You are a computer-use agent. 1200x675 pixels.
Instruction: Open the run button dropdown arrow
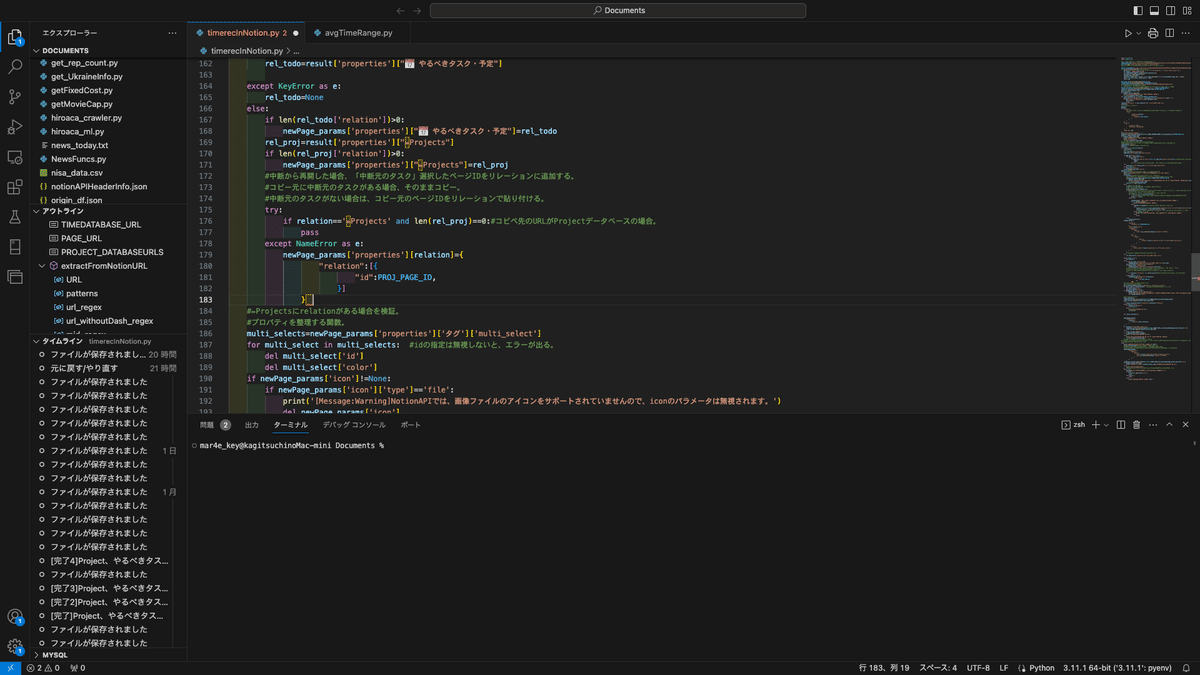[1139, 33]
